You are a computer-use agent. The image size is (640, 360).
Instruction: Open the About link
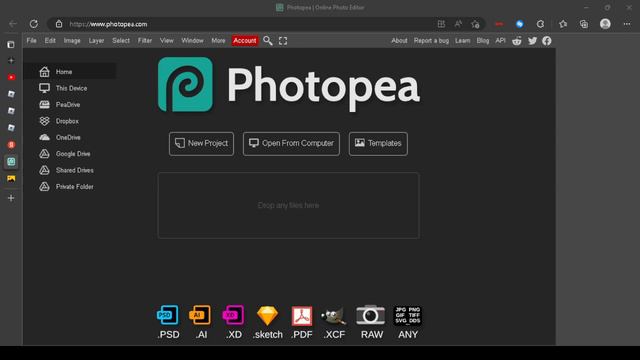click(x=399, y=40)
